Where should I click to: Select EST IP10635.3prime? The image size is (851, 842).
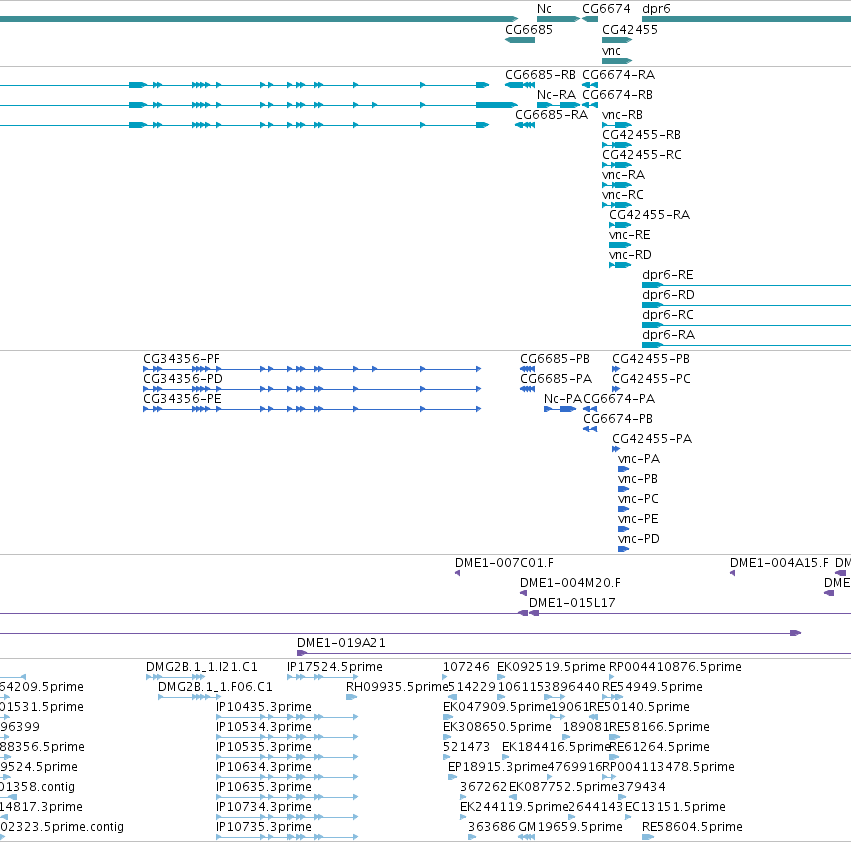(x=264, y=787)
